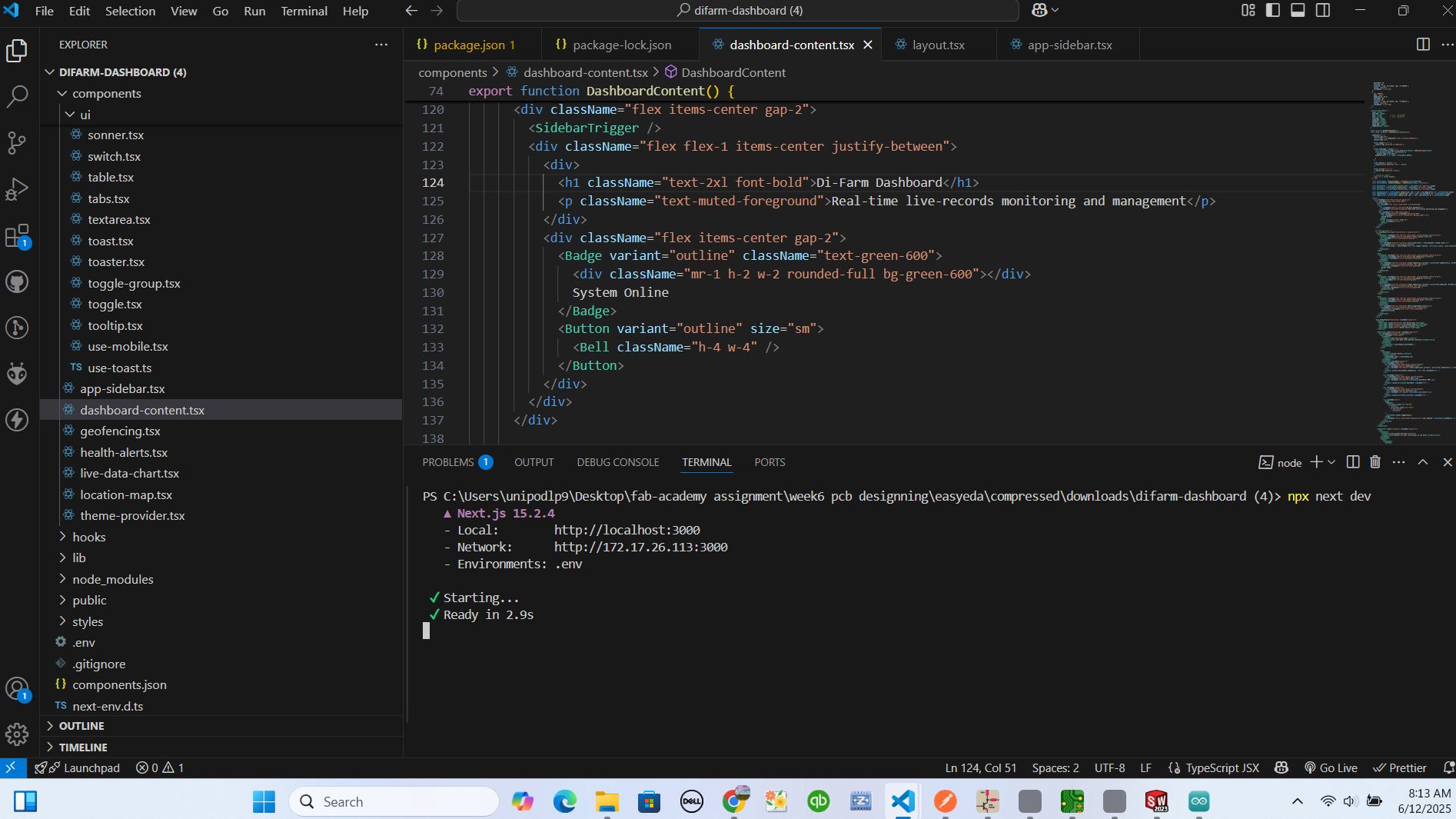Viewport: 1456px width, 819px height.
Task: Open the Extensions view
Action: [x=17, y=235]
